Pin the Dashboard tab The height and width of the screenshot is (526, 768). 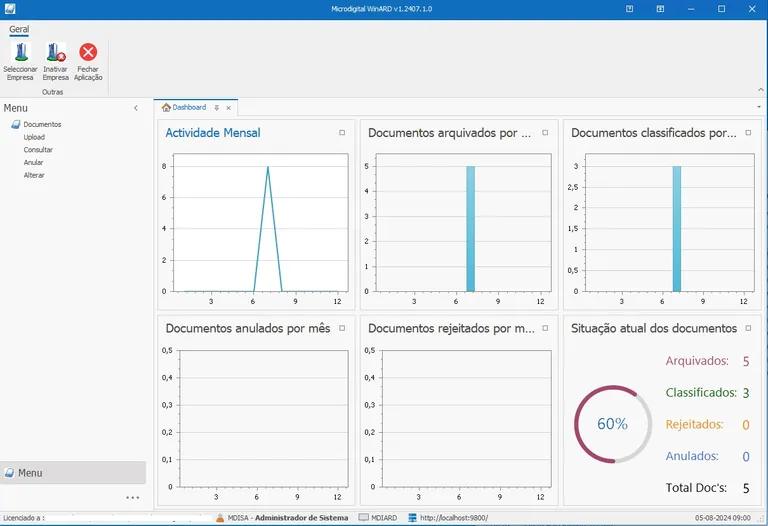(x=216, y=108)
